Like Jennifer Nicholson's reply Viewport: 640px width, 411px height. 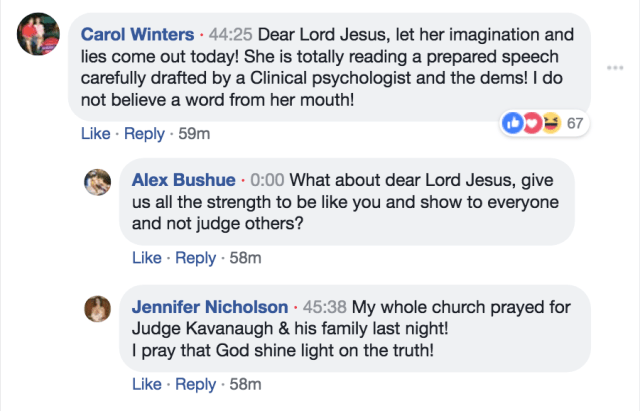click(147, 384)
